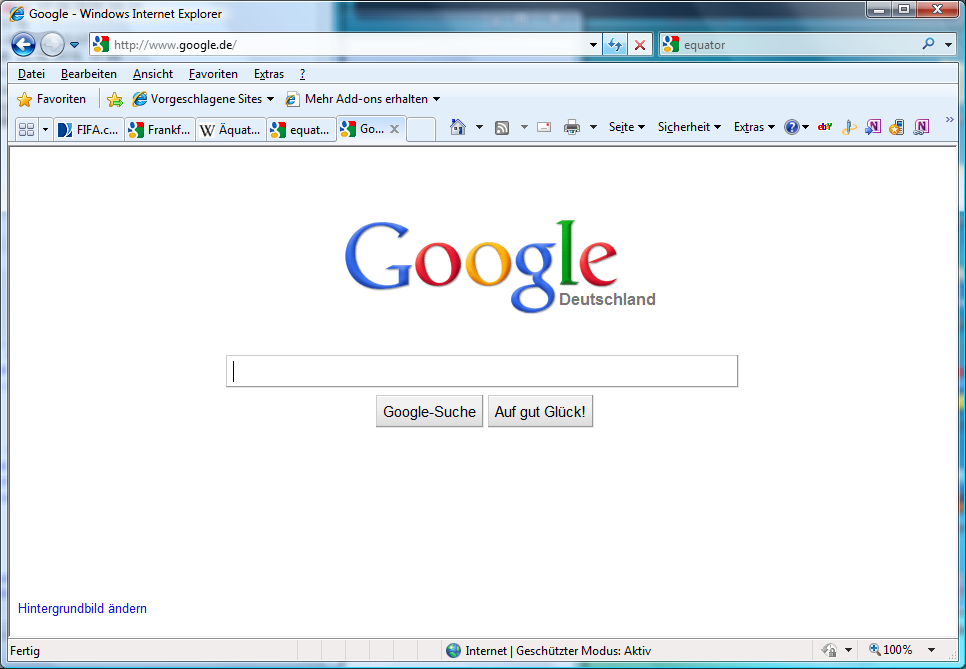Click the RSS feeds icon

click(x=502, y=127)
